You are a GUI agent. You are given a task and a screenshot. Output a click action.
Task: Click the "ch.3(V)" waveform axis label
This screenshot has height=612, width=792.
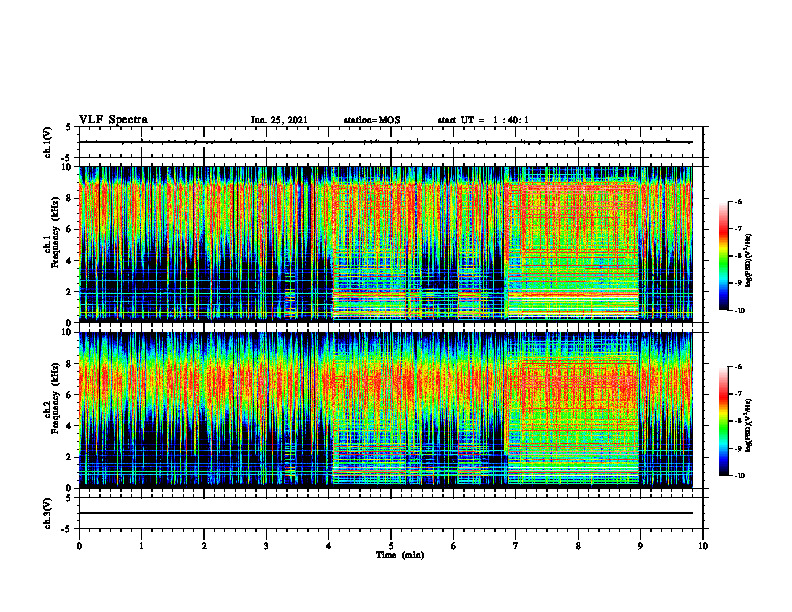coord(47,513)
